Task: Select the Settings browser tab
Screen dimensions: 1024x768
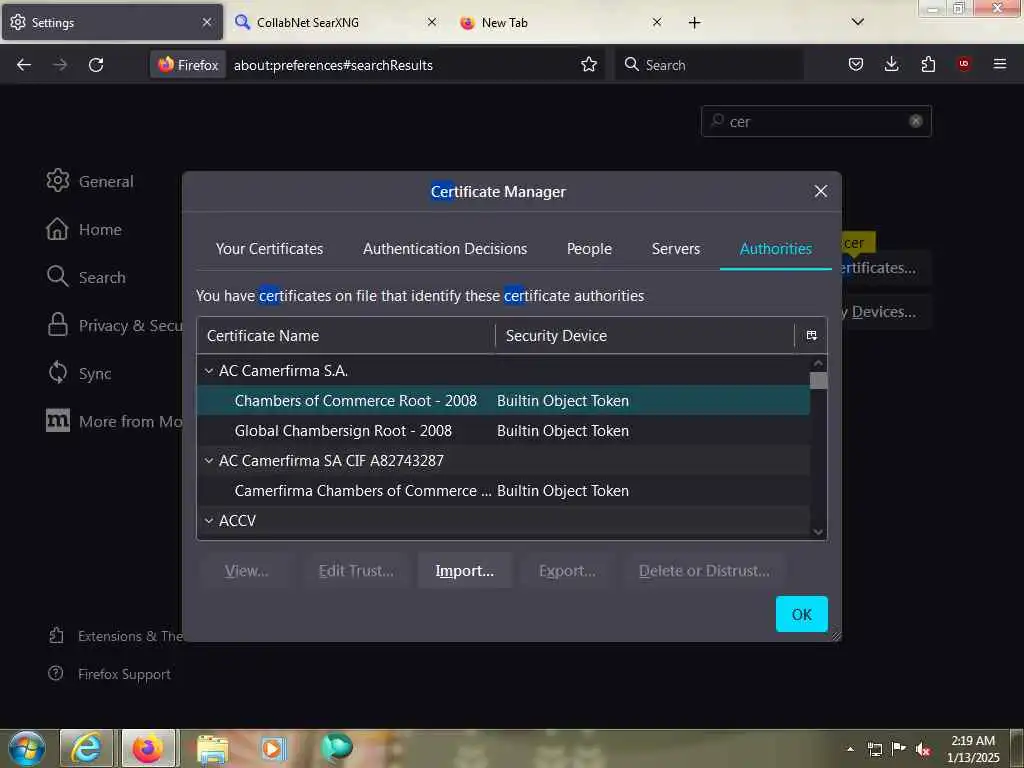Action: (x=112, y=22)
